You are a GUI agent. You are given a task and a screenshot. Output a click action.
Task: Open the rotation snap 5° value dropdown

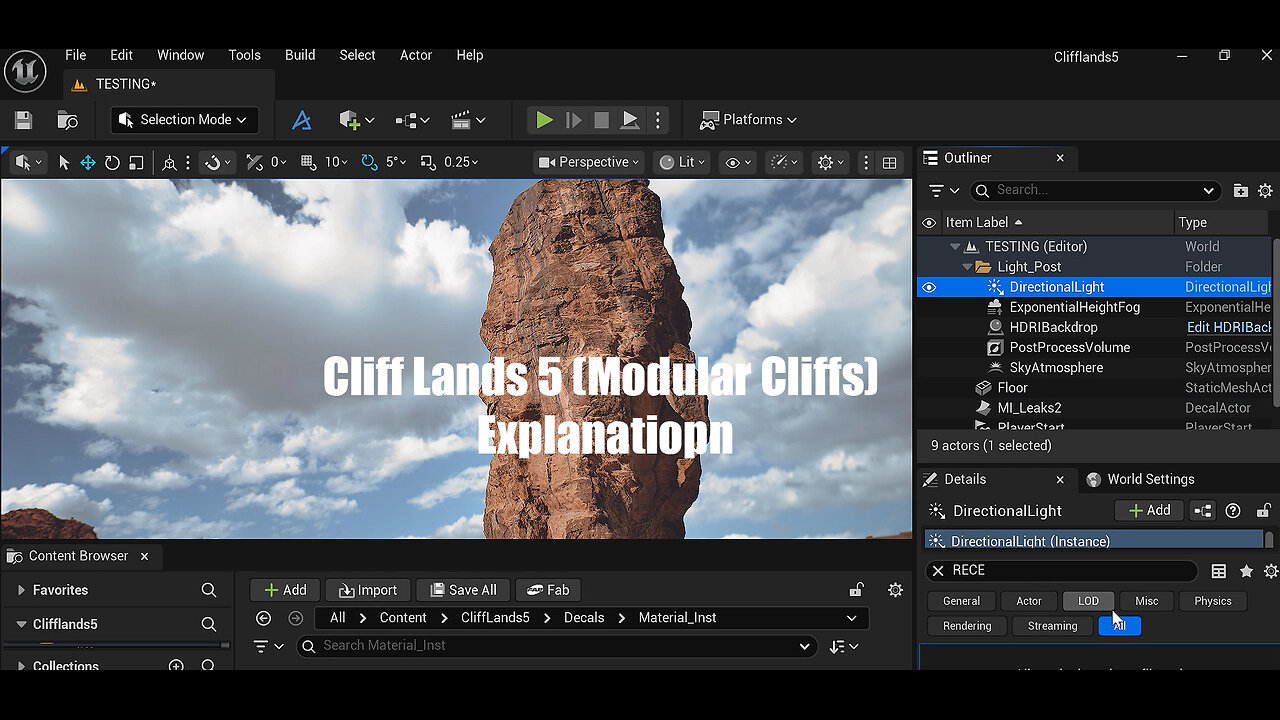pyautogui.click(x=396, y=162)
